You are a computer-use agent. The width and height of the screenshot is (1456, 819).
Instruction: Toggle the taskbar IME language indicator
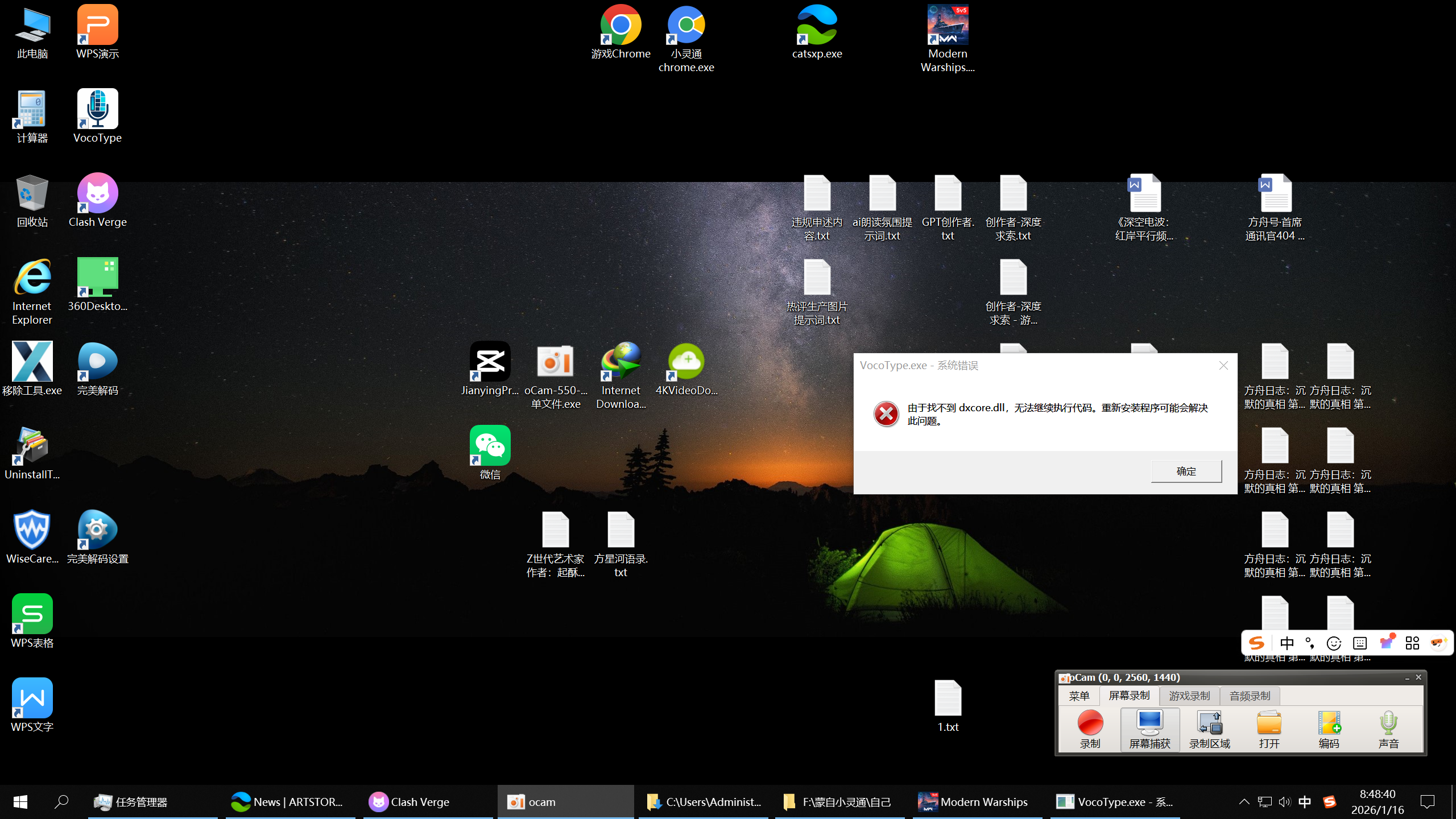coord(1305,802)
